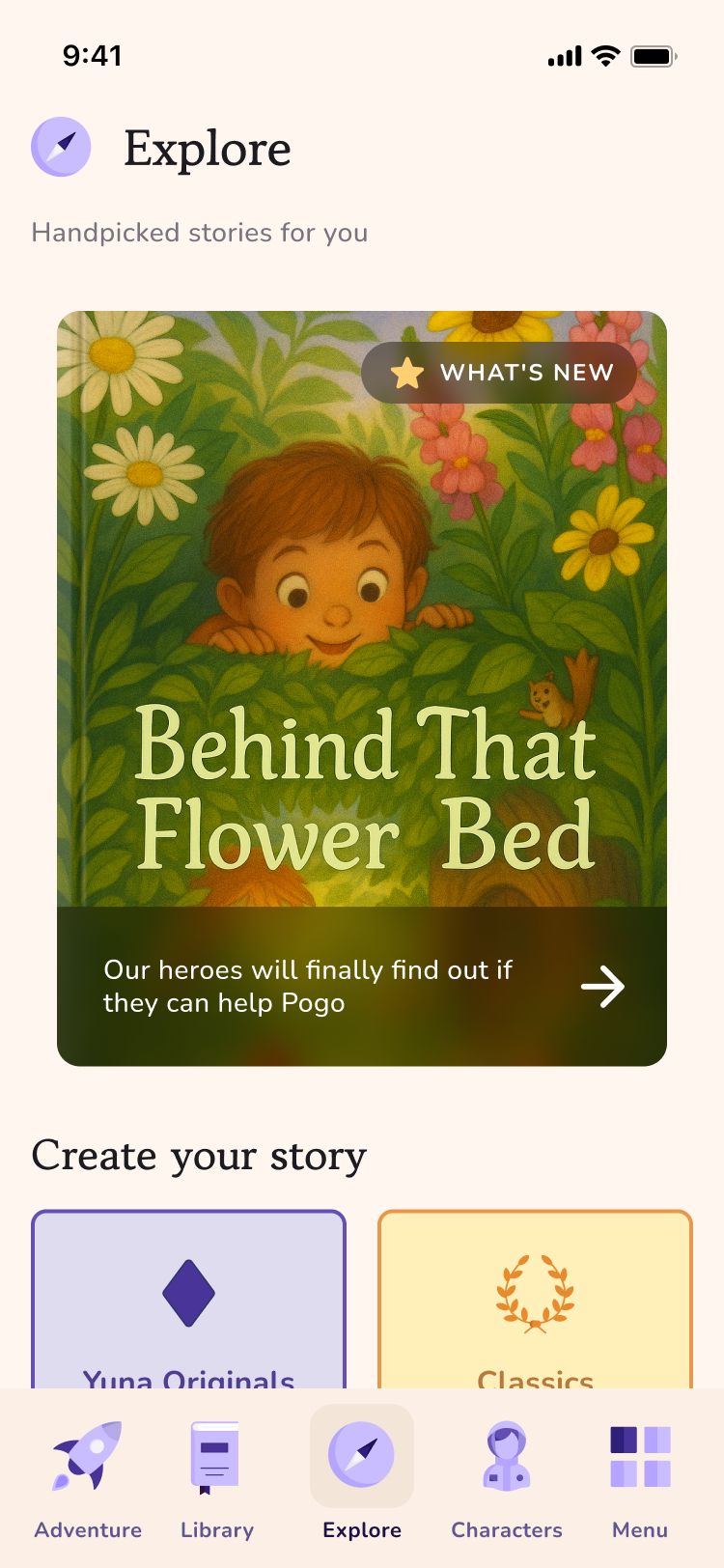Image resolution: width=724 pixels, height=1568 pixels.
Task: Select the Explore compass in bottom bar
Action: (x=361, y=1455)
